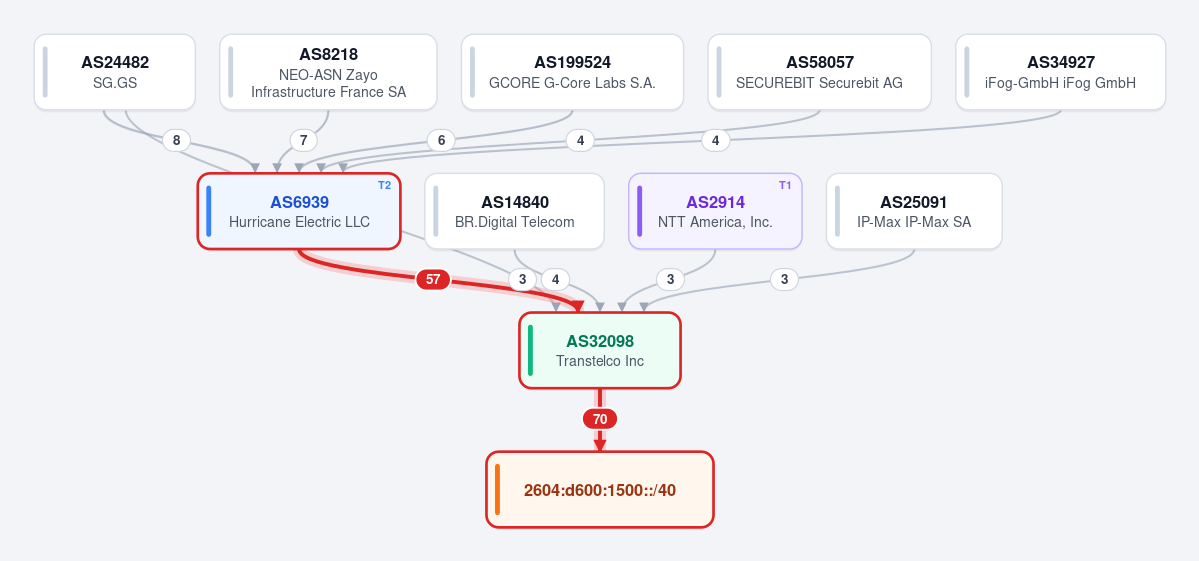Click the AS6939 Hurricane Electric node
1199x561 pixels.
(x=299, y=211)
